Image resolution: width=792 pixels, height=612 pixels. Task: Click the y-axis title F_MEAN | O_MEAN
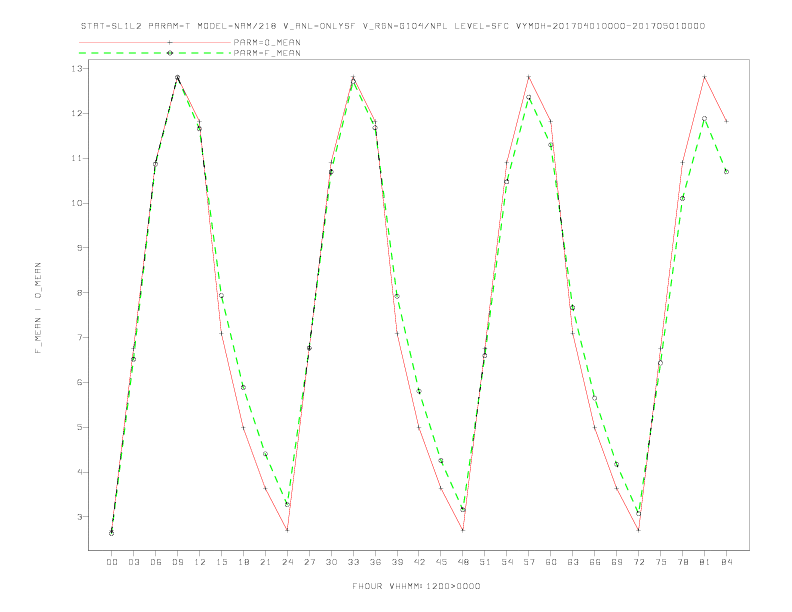pos(38,308)
